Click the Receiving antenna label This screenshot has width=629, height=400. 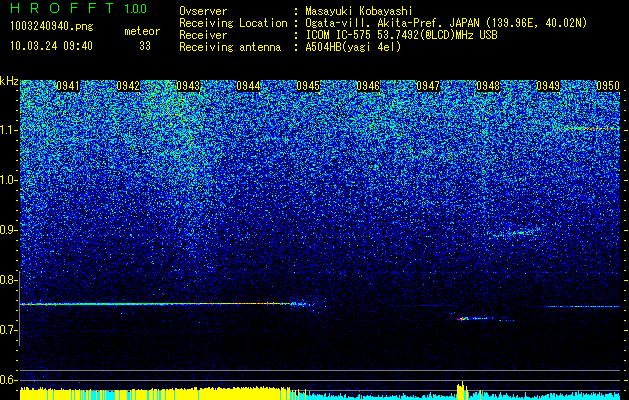(x=230, y=47)
